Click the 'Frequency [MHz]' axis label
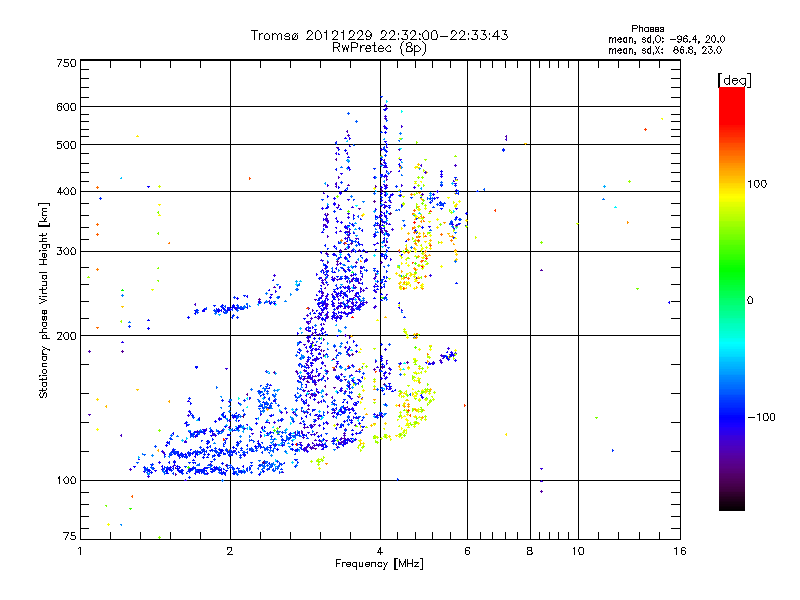This screenshot has height=600, width=800. [x=379, y=564]
